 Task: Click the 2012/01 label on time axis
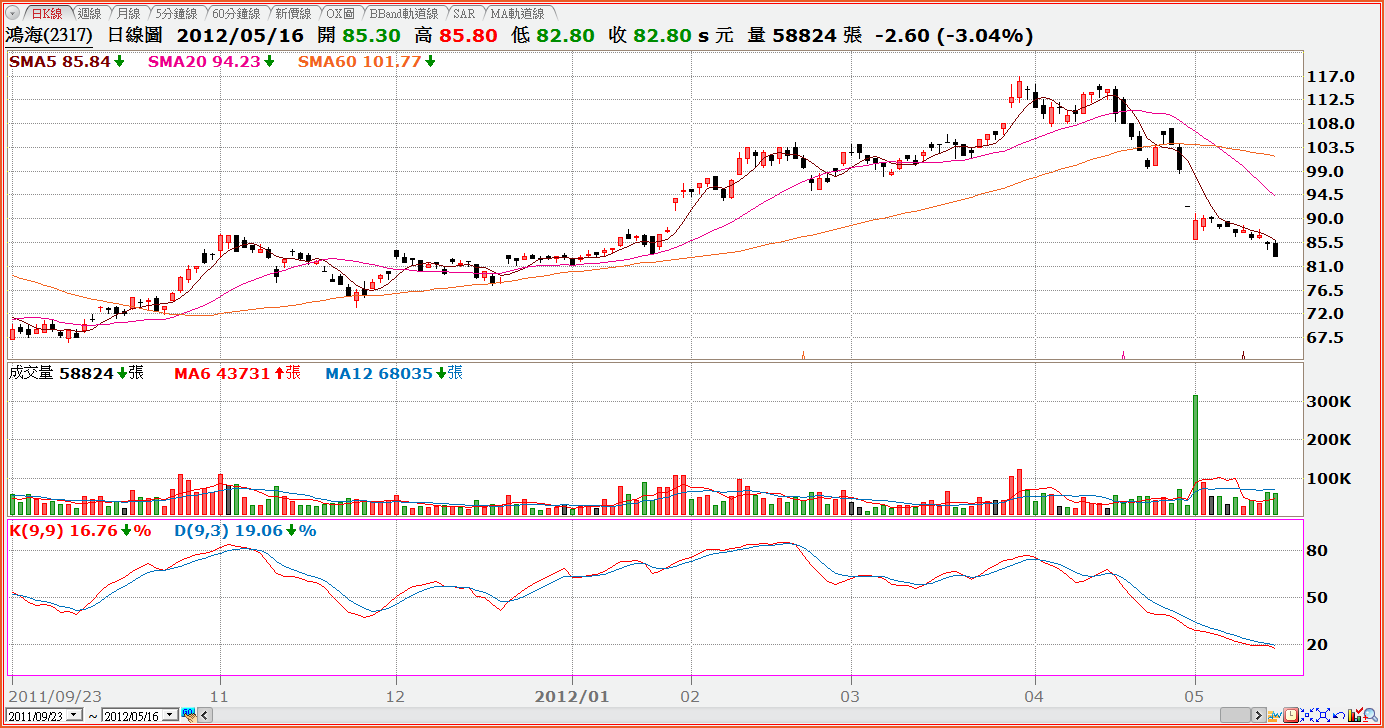572,695
